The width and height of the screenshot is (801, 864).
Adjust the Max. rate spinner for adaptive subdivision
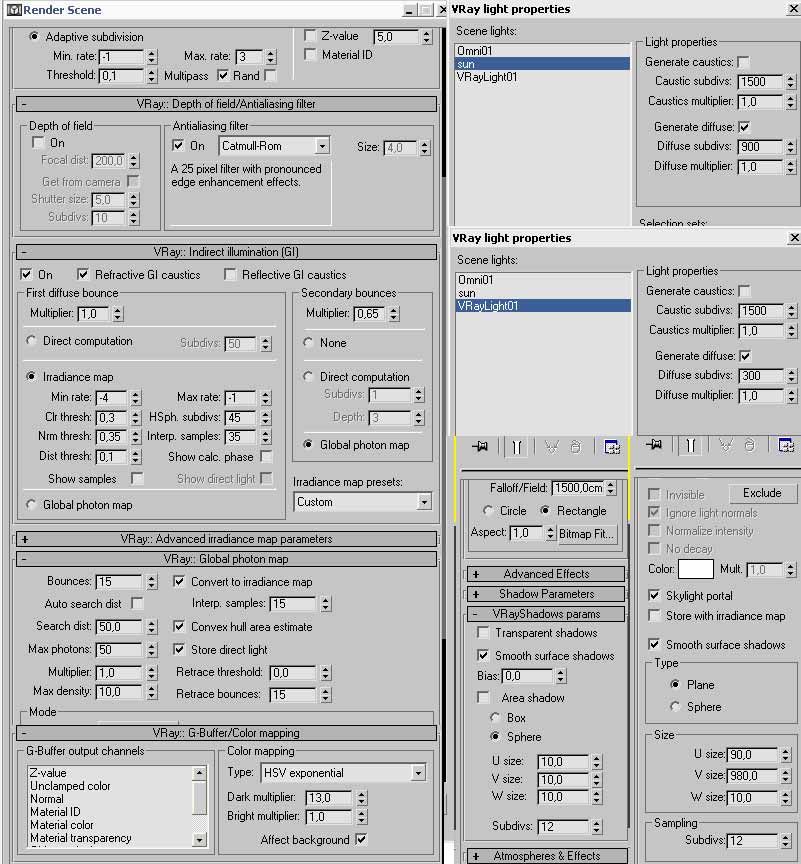270,57
